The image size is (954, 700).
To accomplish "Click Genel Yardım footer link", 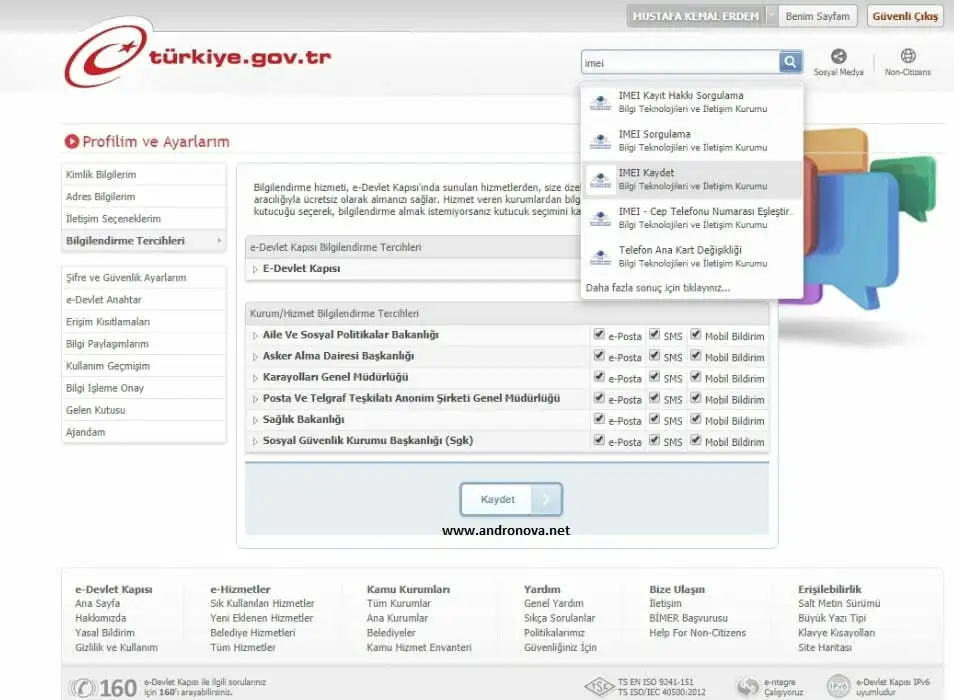I will 554,603.
